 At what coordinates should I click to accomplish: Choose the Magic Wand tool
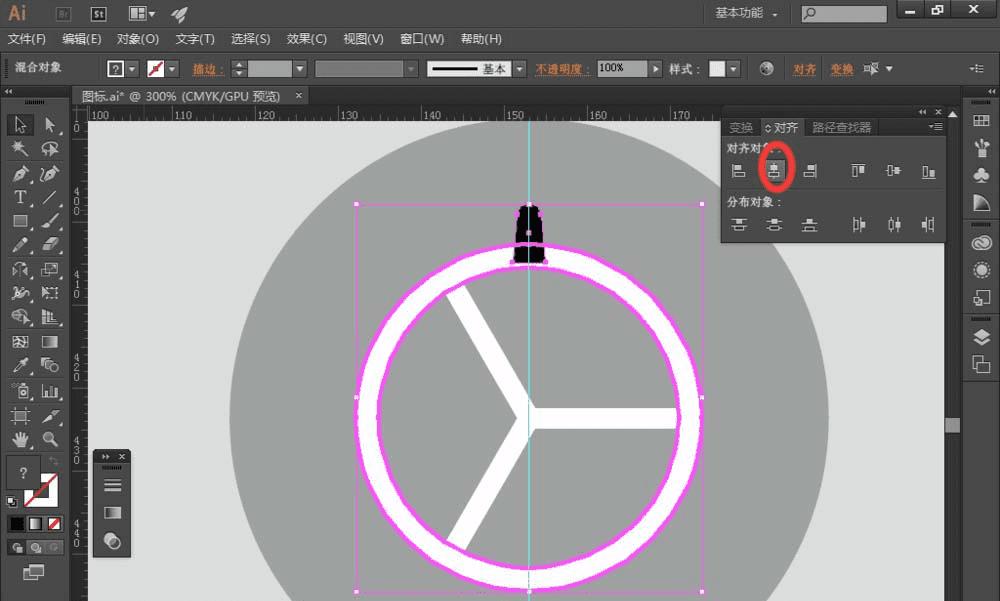click(x=20, y=149)
